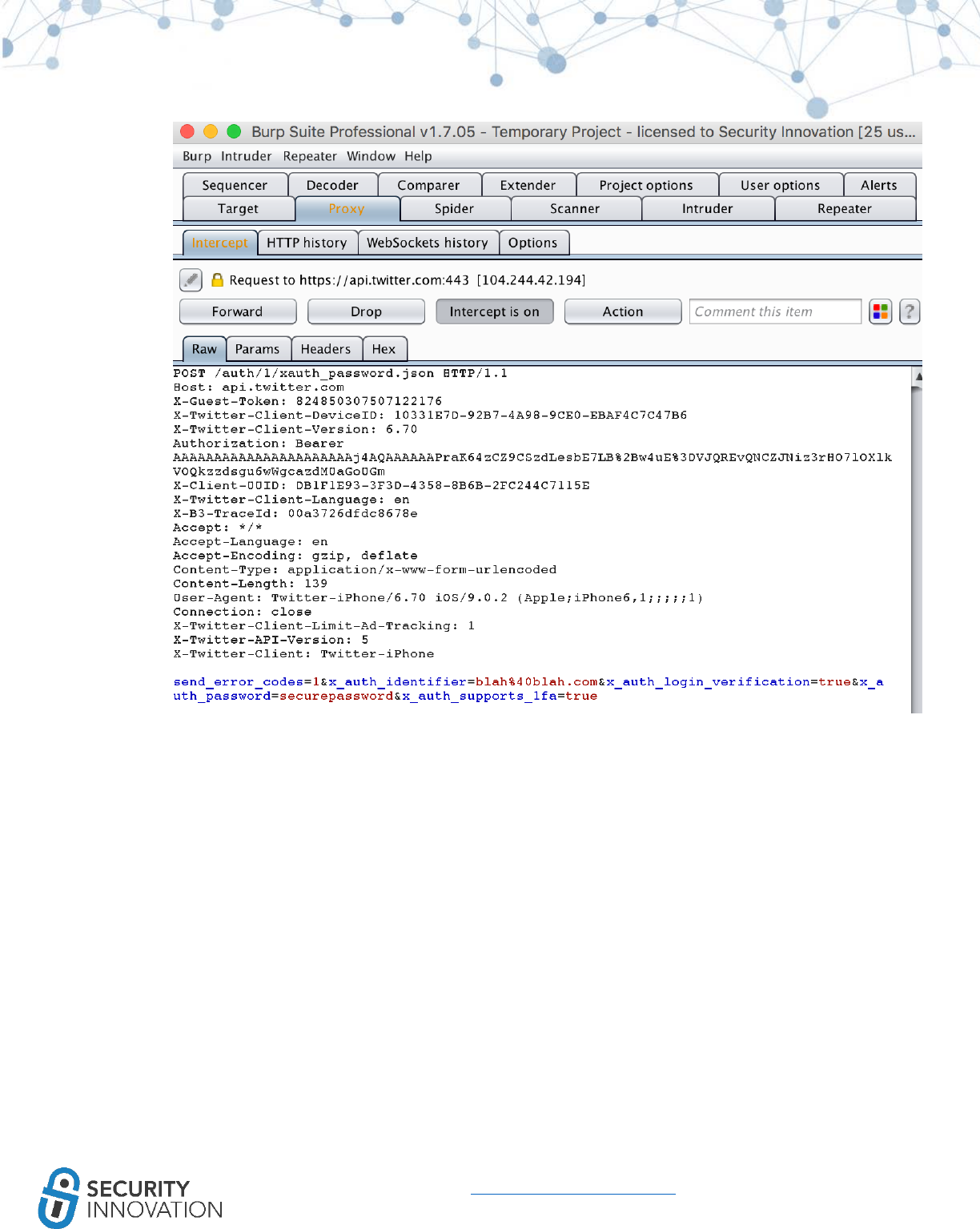The image size is (980, 1229).
Task: Open the help question mark icon
Action: point(910,311)
